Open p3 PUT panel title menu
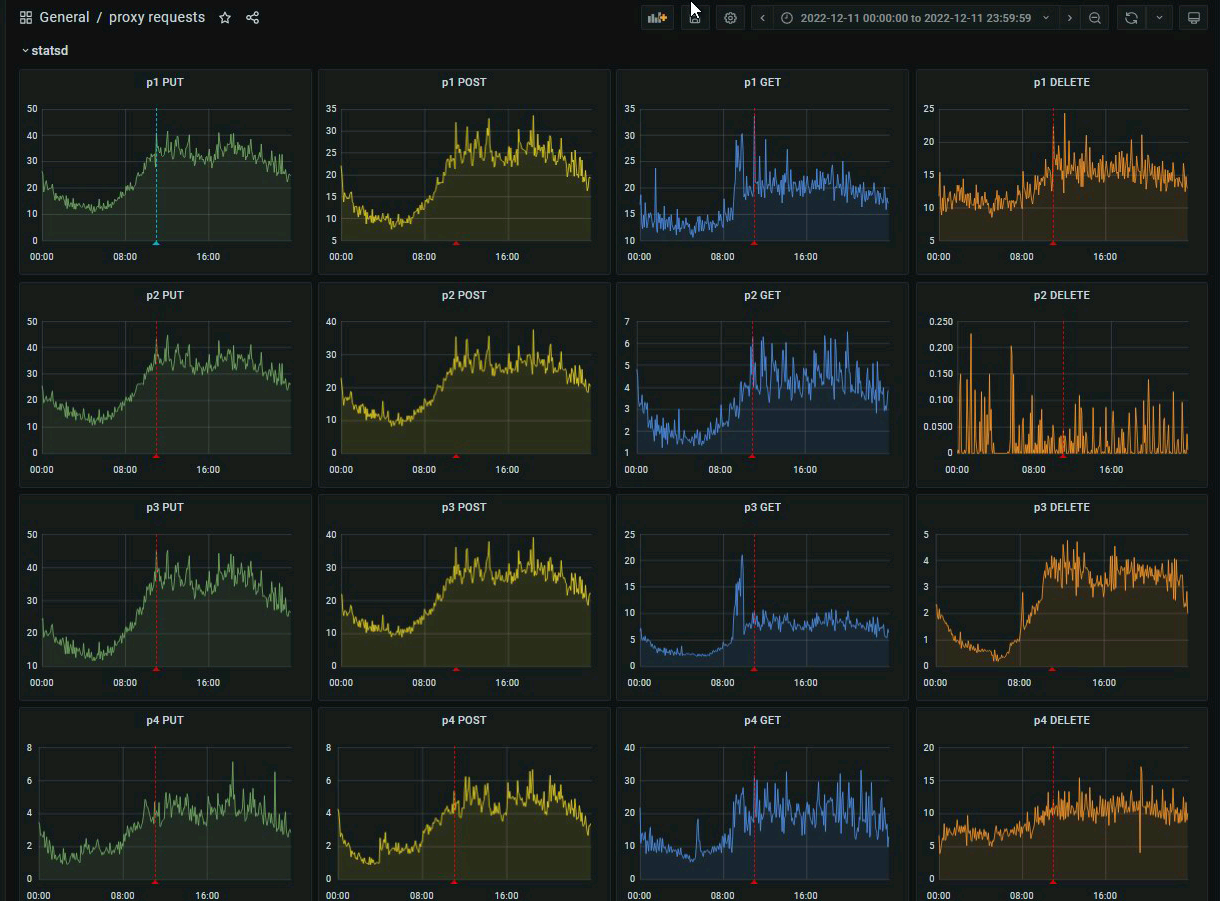 coord(165,507)
